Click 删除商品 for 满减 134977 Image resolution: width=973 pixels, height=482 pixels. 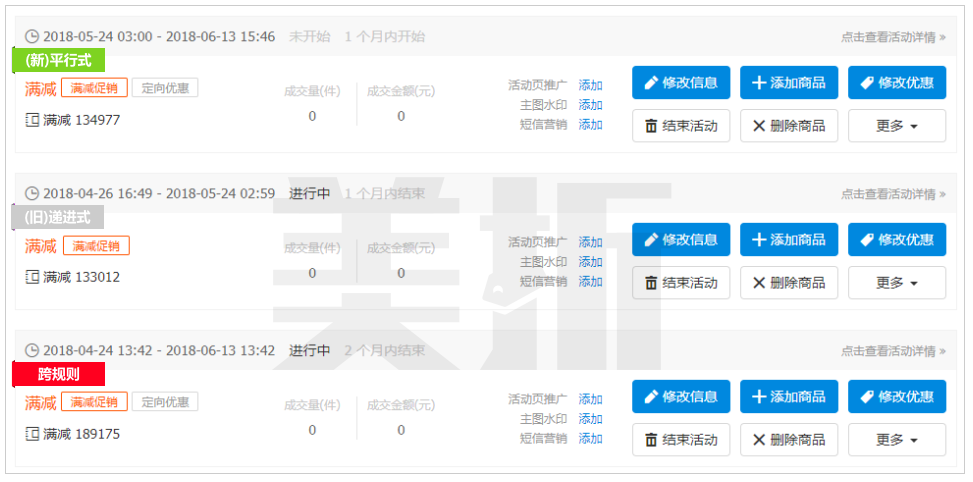[789, 126]
